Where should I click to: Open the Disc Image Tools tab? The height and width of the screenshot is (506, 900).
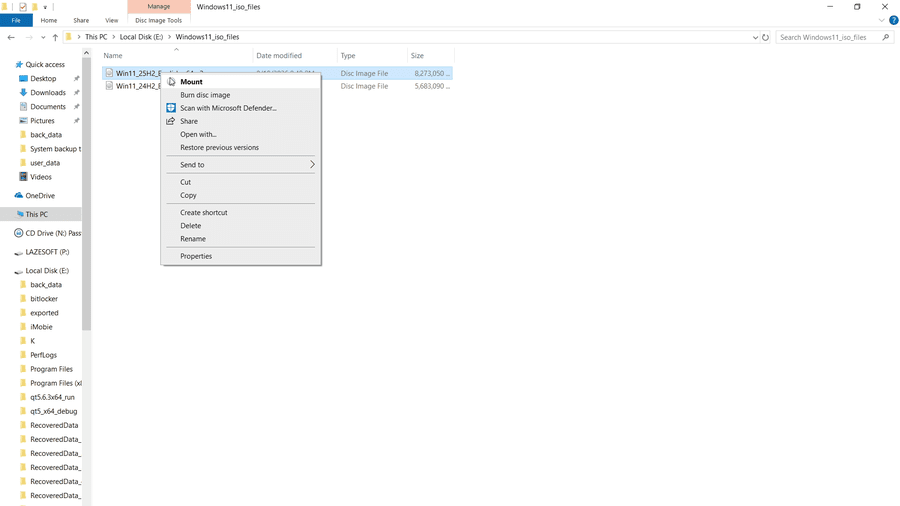(x=158, y=20)
